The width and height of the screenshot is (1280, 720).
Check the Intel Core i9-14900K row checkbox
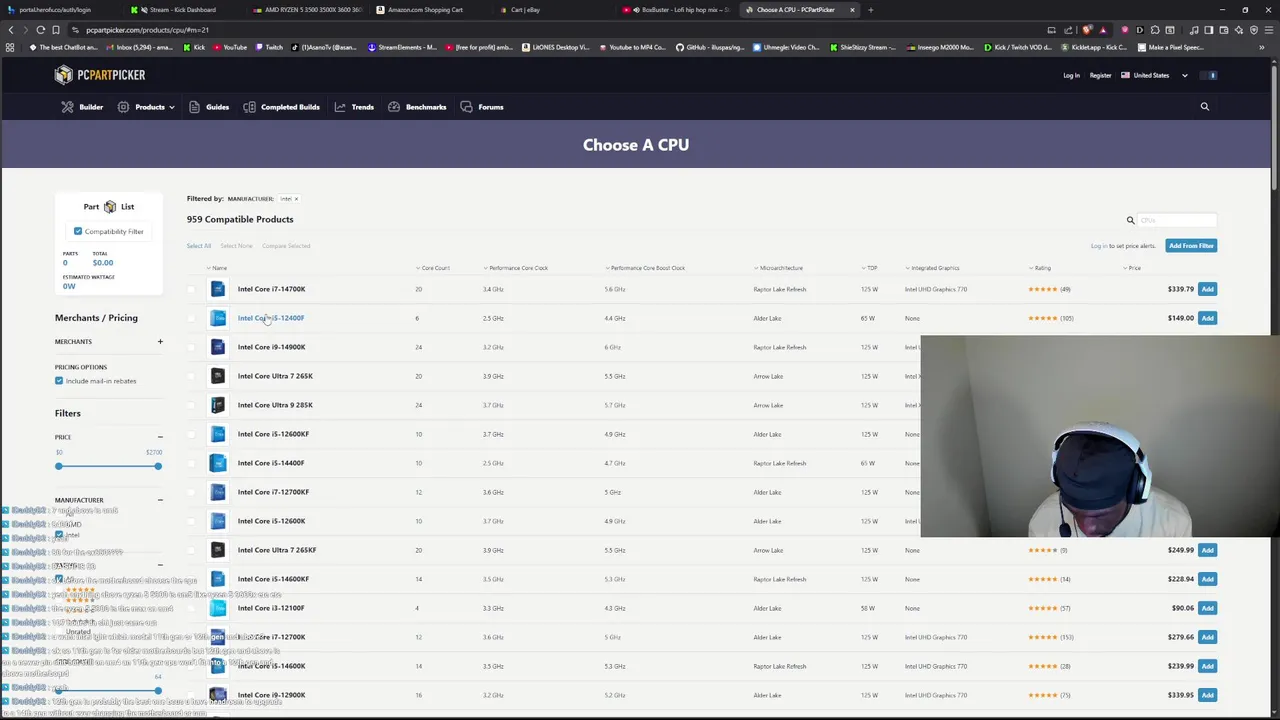(191, 347)
